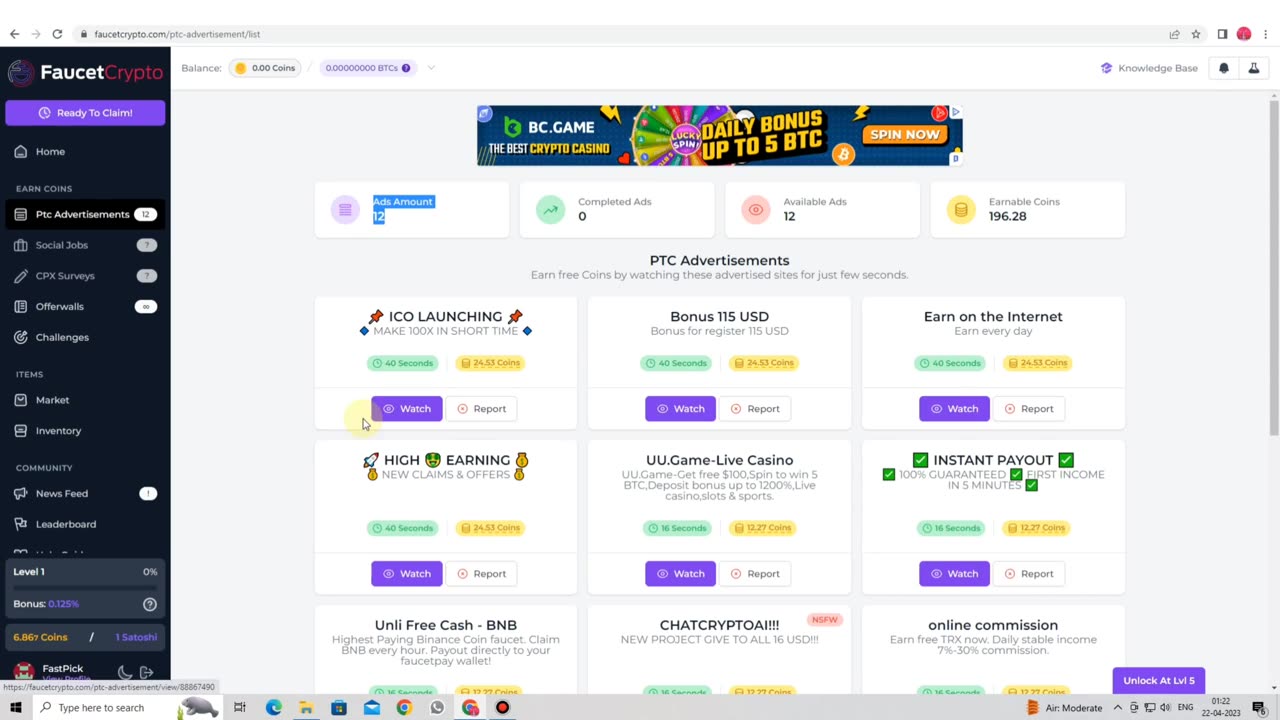The width and height of the screenshot is (1280, 720).
Task: Open the Windows Start menu
Action: (15, 708)
